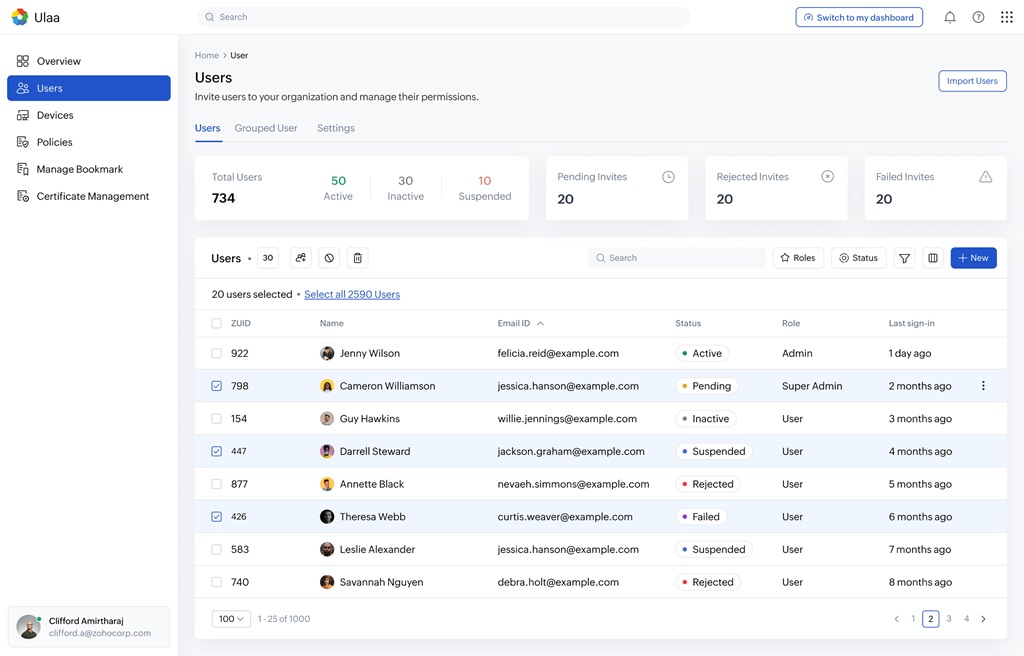Click the help question mark icon

[x=978, y=17]
